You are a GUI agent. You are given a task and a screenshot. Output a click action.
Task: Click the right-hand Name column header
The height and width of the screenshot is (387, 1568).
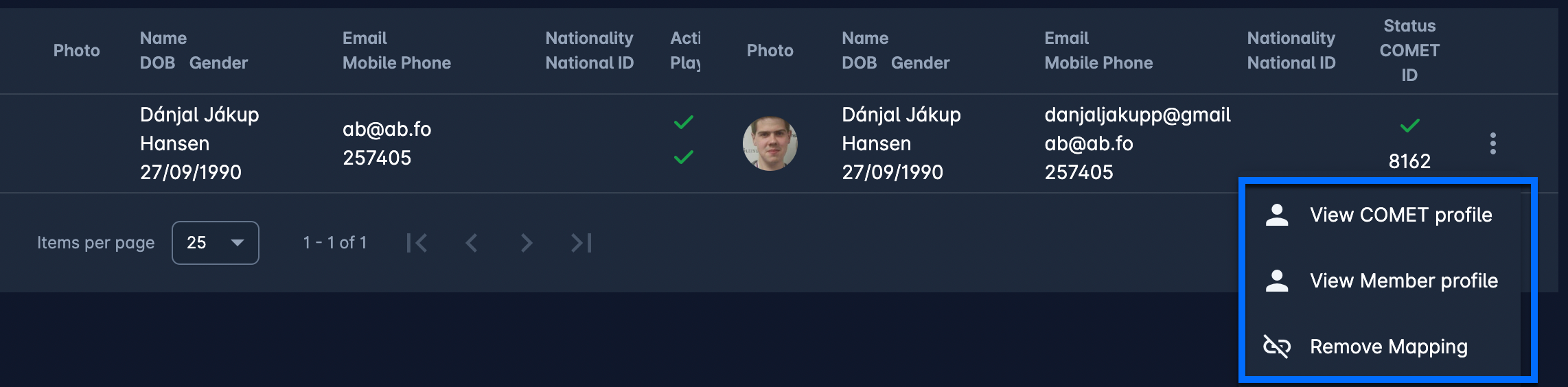coord(865,38)
